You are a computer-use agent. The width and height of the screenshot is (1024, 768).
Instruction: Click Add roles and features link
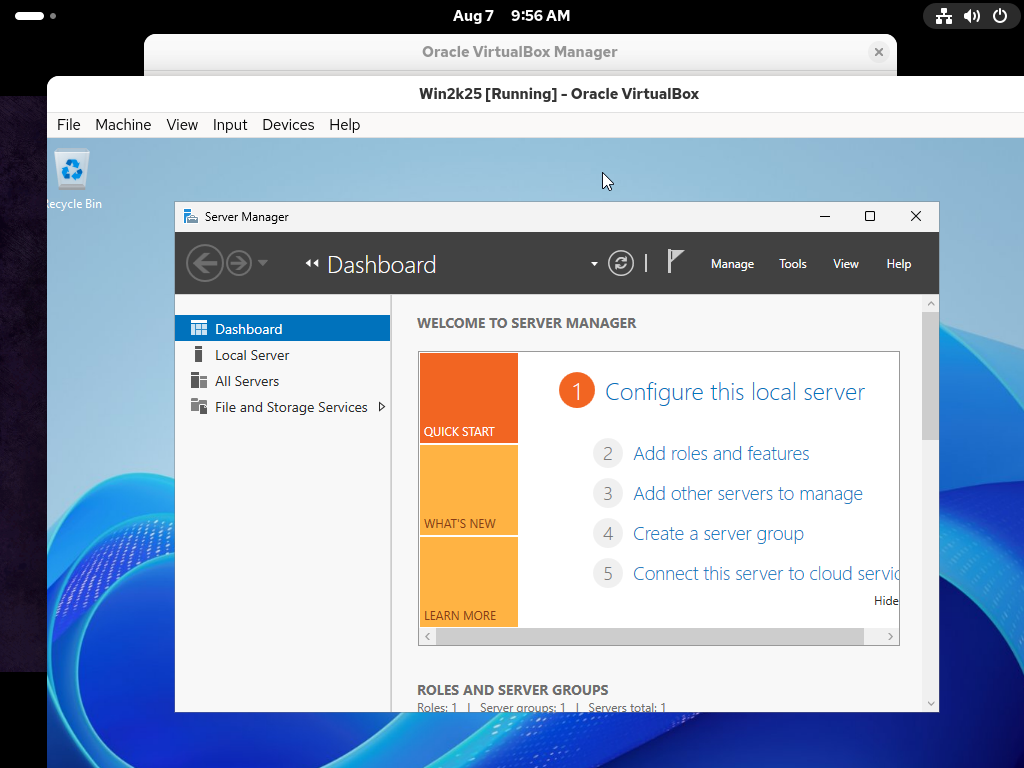tap(721, 454)
